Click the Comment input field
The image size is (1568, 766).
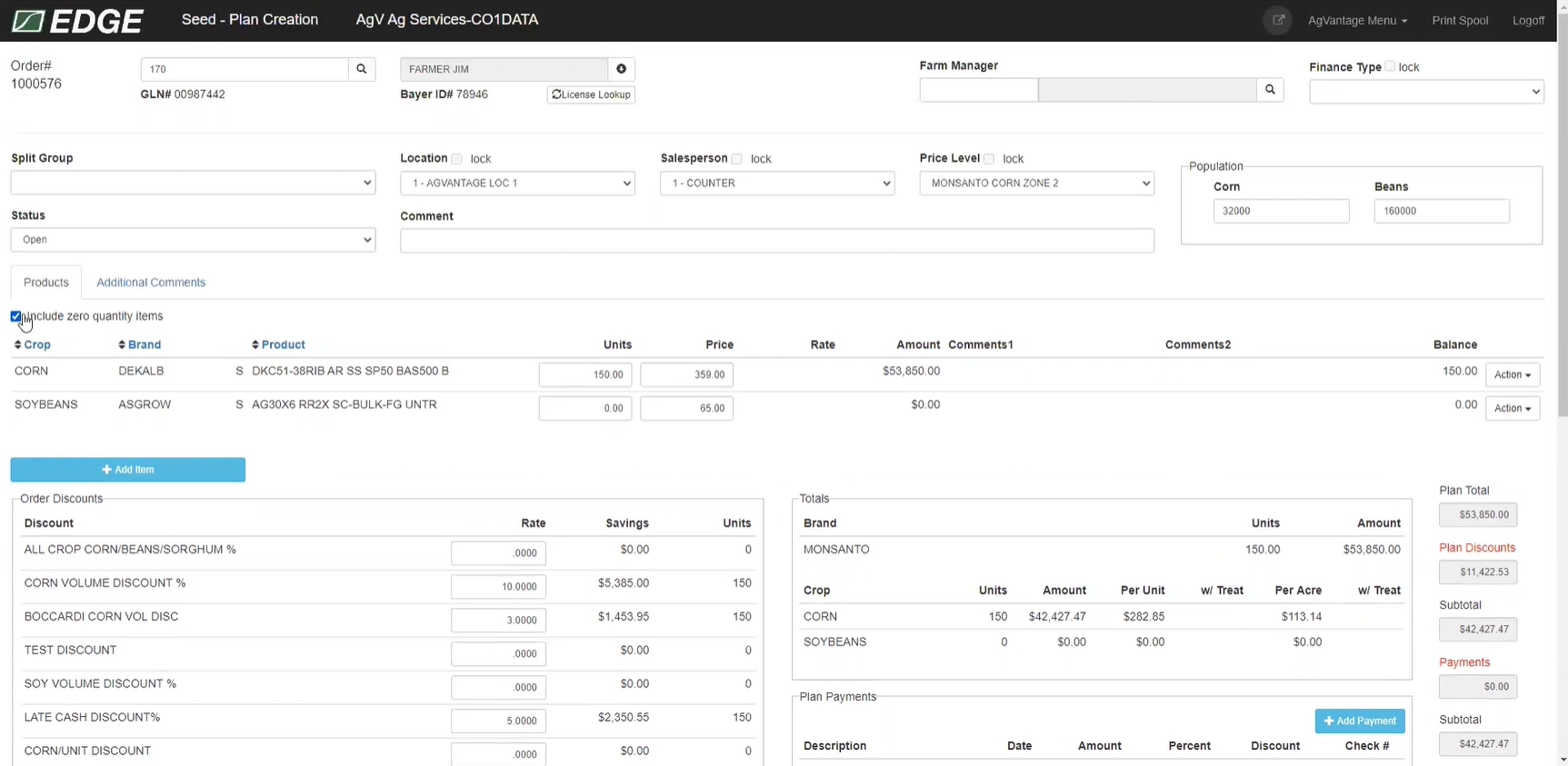(x=777, y=240)
